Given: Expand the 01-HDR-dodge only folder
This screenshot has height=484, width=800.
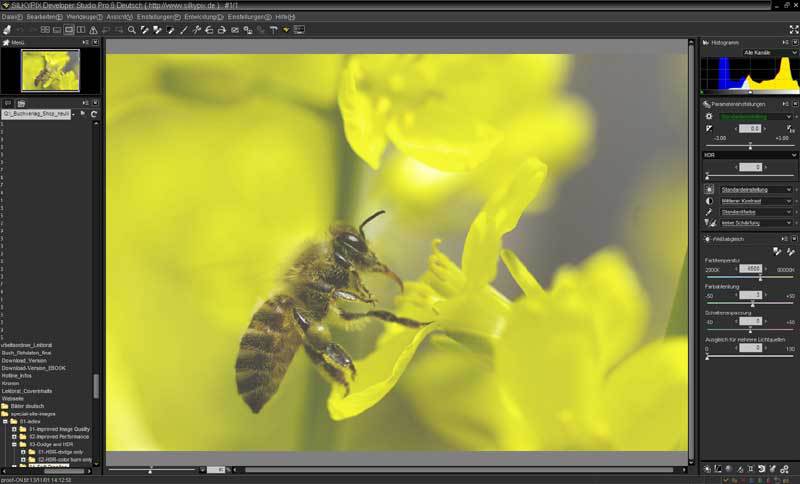Looking at the screenshot, I should click(x=23, y=452).
